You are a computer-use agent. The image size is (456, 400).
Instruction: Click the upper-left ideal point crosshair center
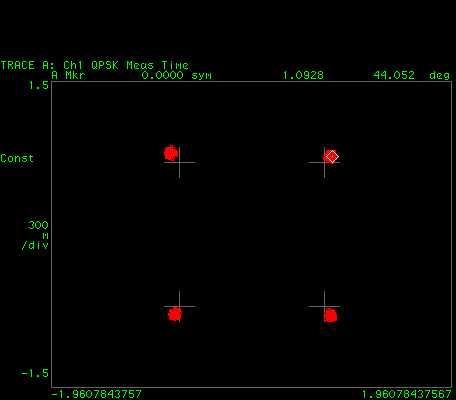(179, 162)
